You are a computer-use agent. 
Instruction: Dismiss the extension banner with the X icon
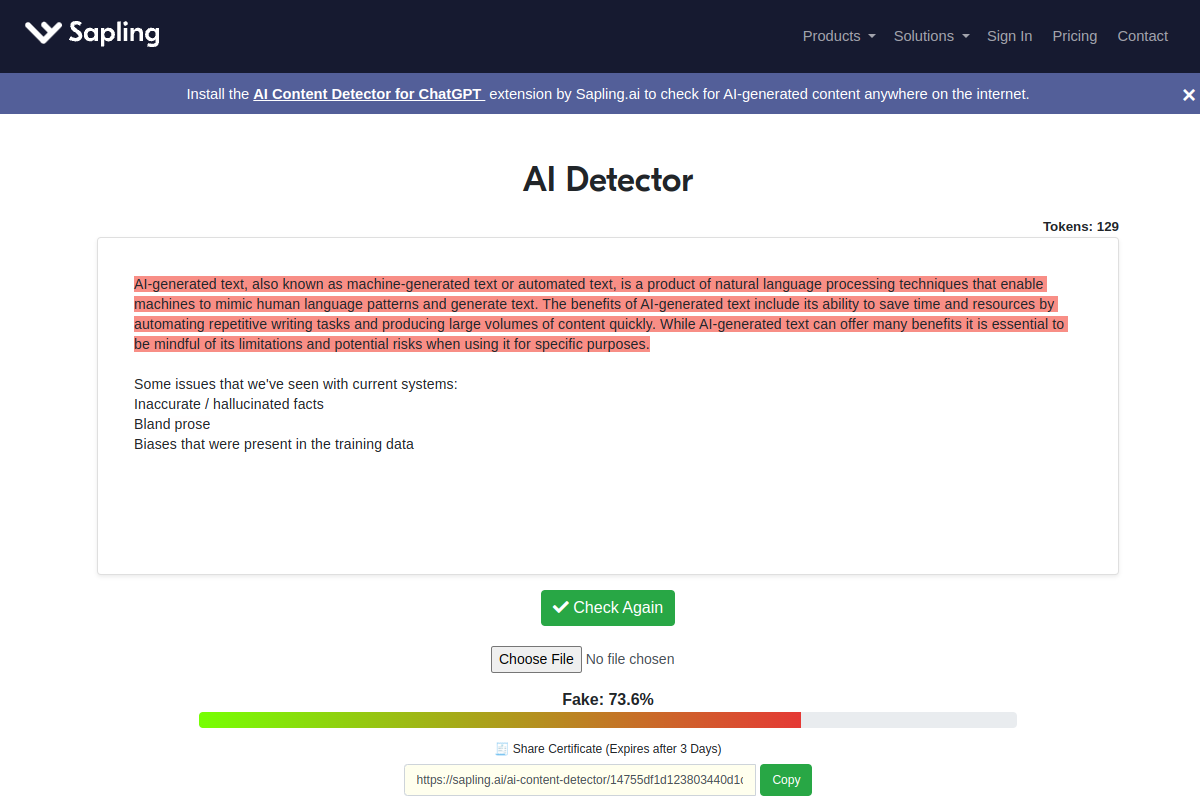(x=1188, y=93)
